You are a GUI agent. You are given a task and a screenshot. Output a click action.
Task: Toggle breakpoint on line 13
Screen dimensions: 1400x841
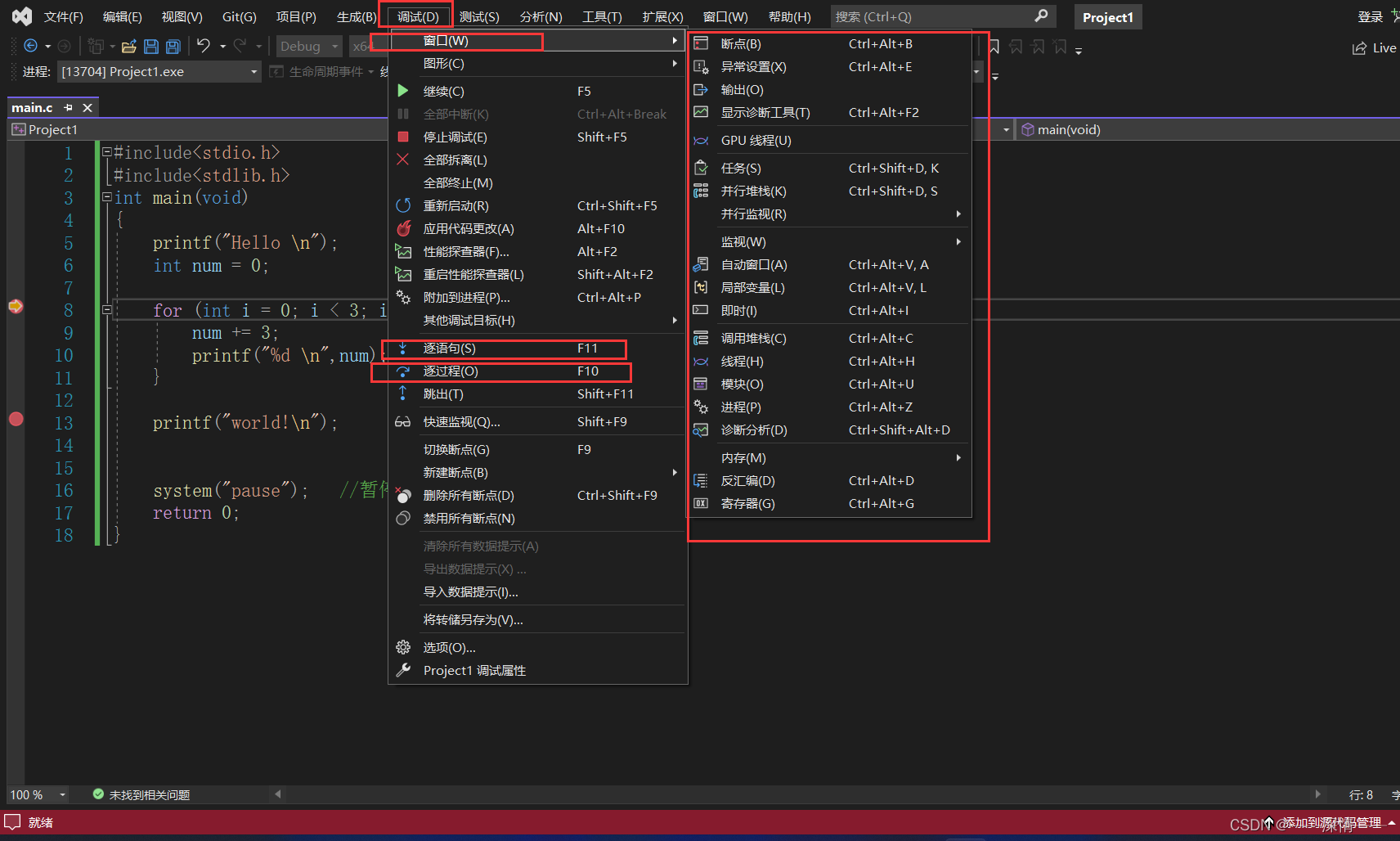[16, 419]
